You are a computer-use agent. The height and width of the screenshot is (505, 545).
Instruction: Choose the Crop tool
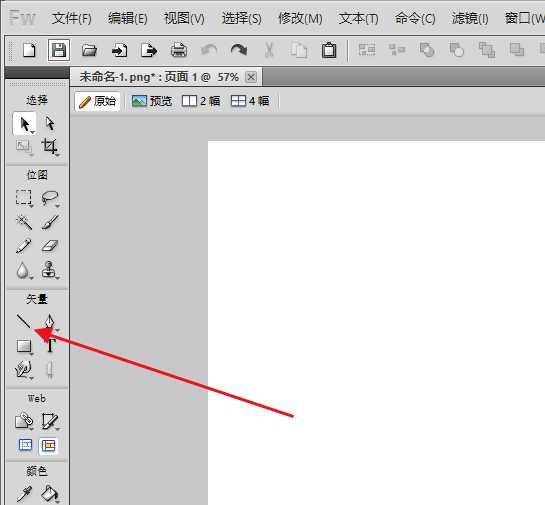(x=49, y=146)
